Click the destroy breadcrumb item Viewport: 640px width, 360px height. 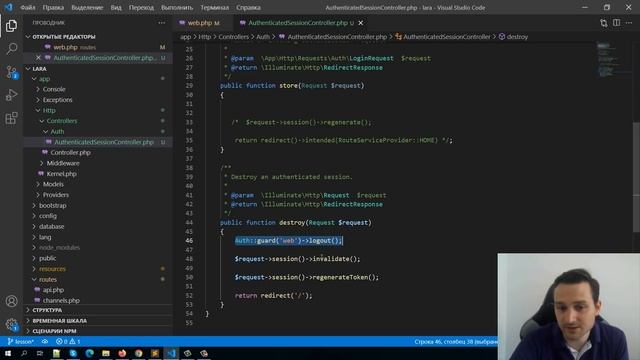click(513, 37)
